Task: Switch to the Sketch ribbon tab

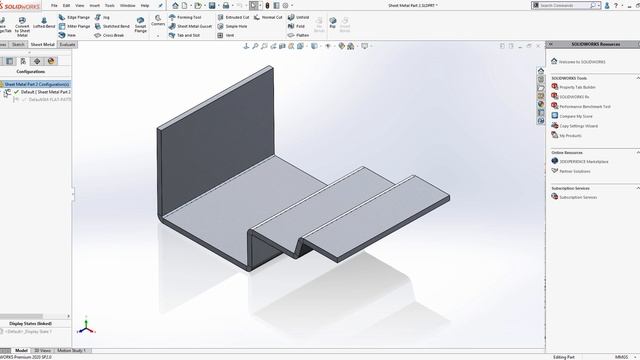Action: 18,44
